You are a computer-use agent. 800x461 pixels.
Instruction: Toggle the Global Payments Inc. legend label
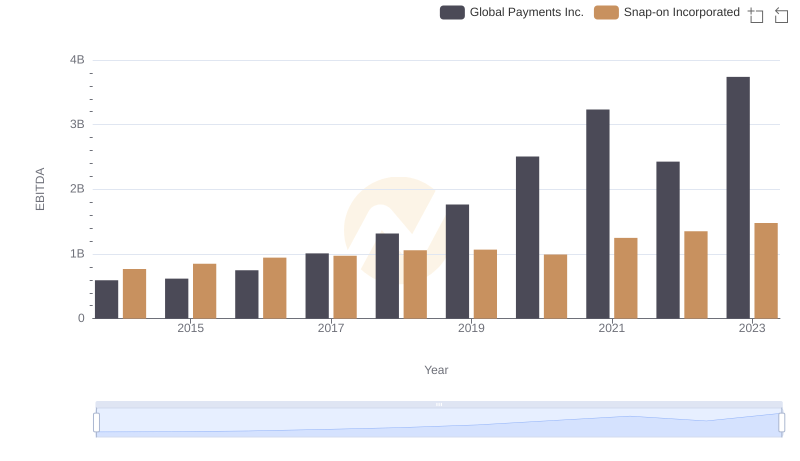click(x=527, y=12)
